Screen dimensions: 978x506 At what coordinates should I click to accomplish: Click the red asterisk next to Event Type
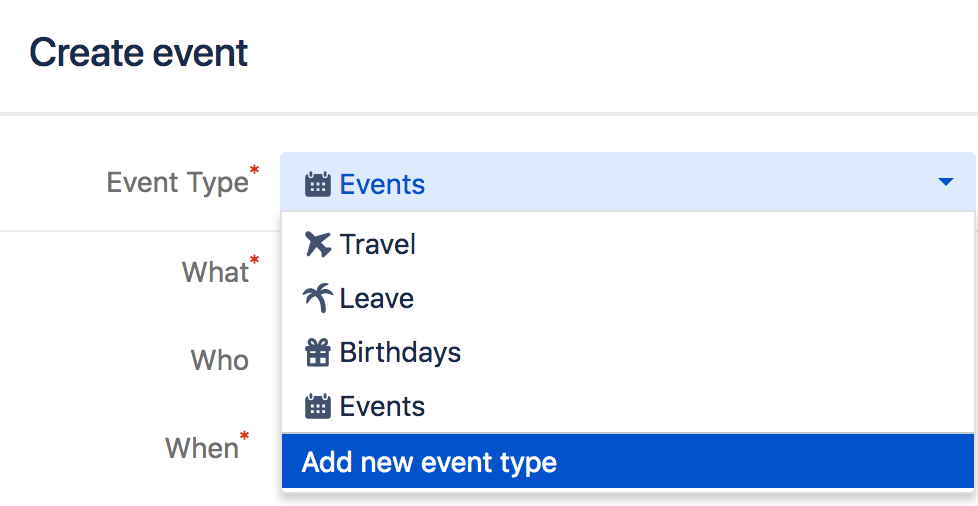pyautogui.click(x=254, y=170)
